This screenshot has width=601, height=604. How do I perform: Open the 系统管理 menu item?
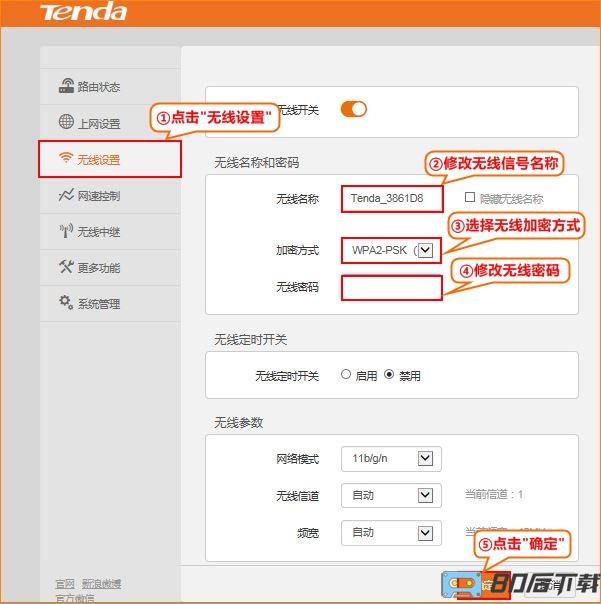point(110,304)
